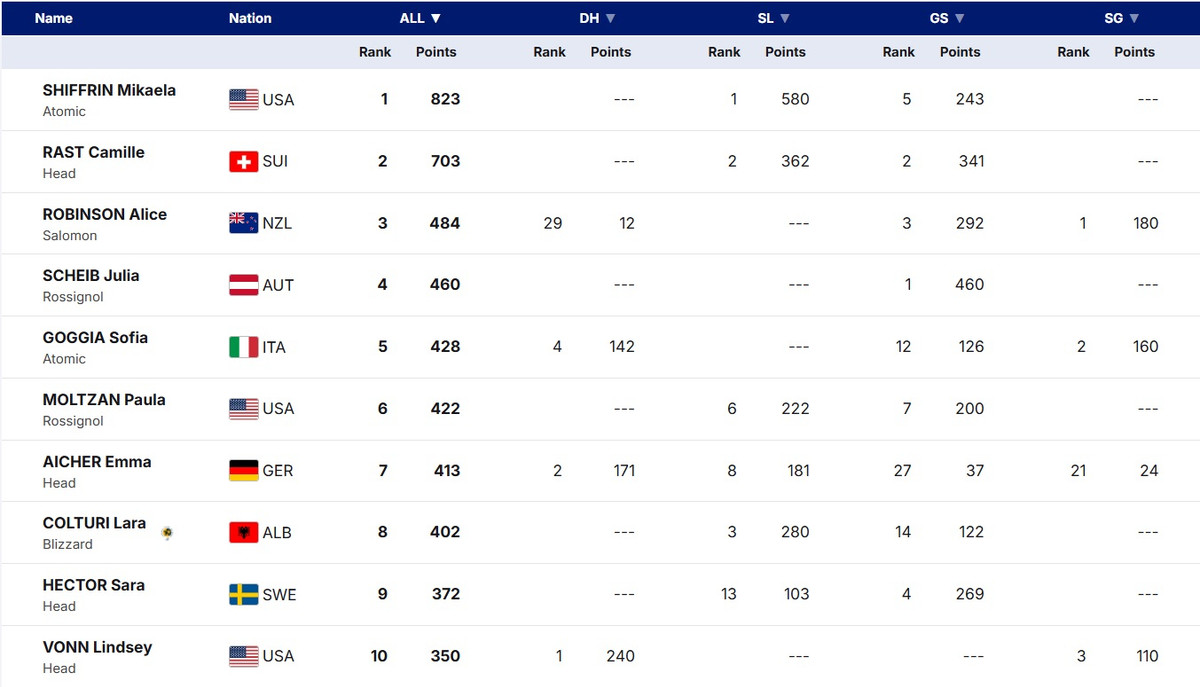Viewport: 1200px width, 687px height.
Task: Open SHIFFRIN Mikaela athlete profile
Action: coord(109,90)
